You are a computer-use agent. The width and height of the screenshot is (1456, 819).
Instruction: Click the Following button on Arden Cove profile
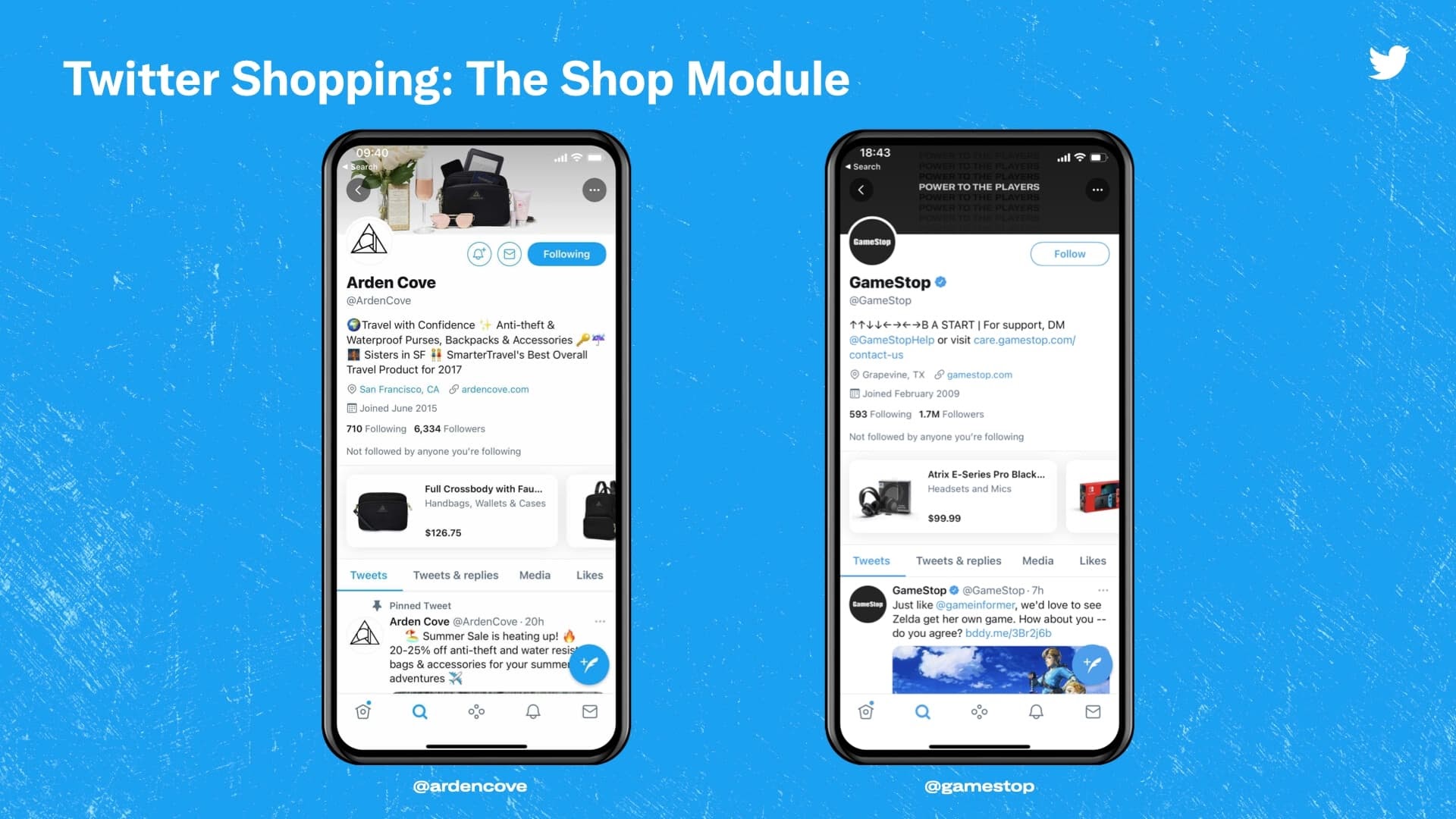click(x=566, y=254)
